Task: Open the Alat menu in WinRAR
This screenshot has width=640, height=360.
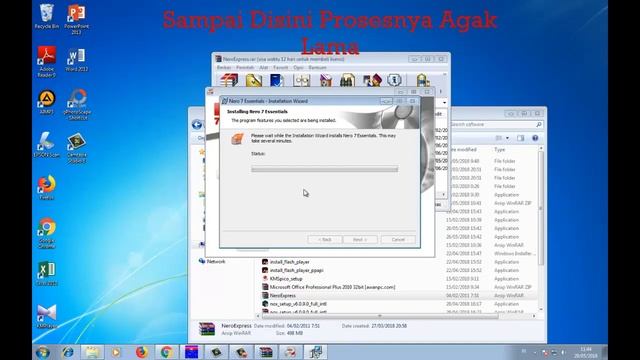Action: coord(264,67)
